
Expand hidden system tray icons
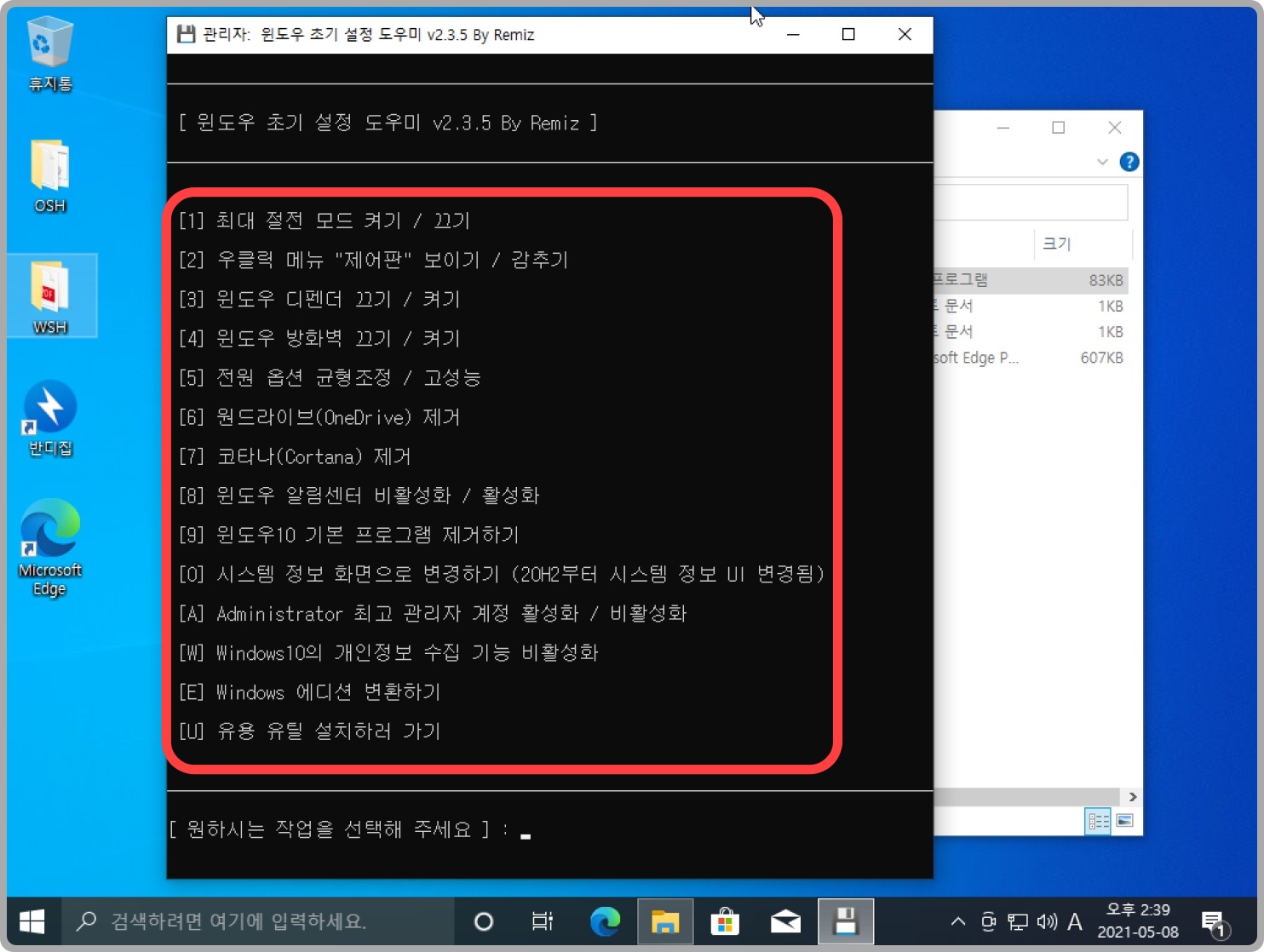click(957, 921)
